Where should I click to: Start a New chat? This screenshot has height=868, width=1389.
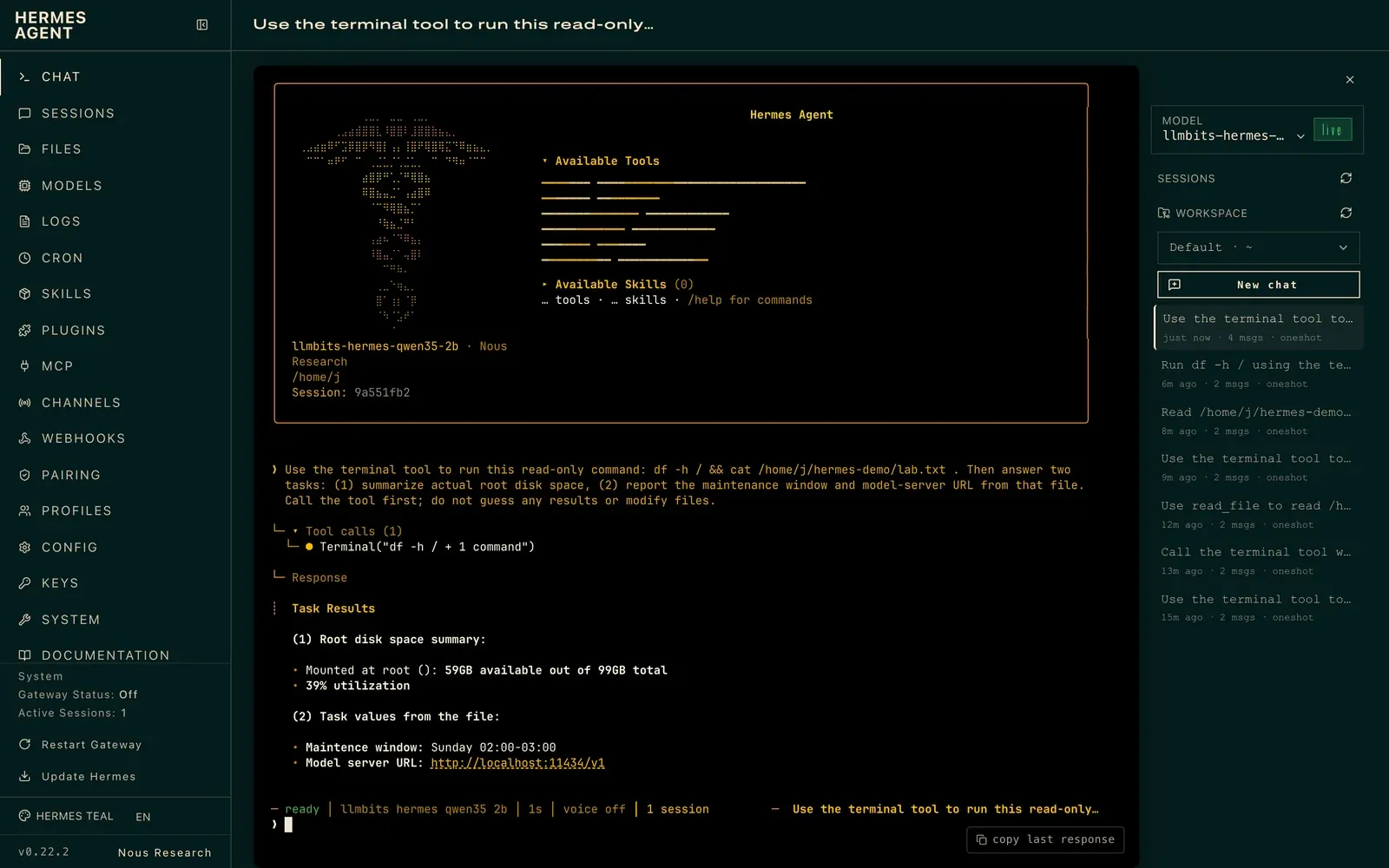click(x=1258, y=285)
